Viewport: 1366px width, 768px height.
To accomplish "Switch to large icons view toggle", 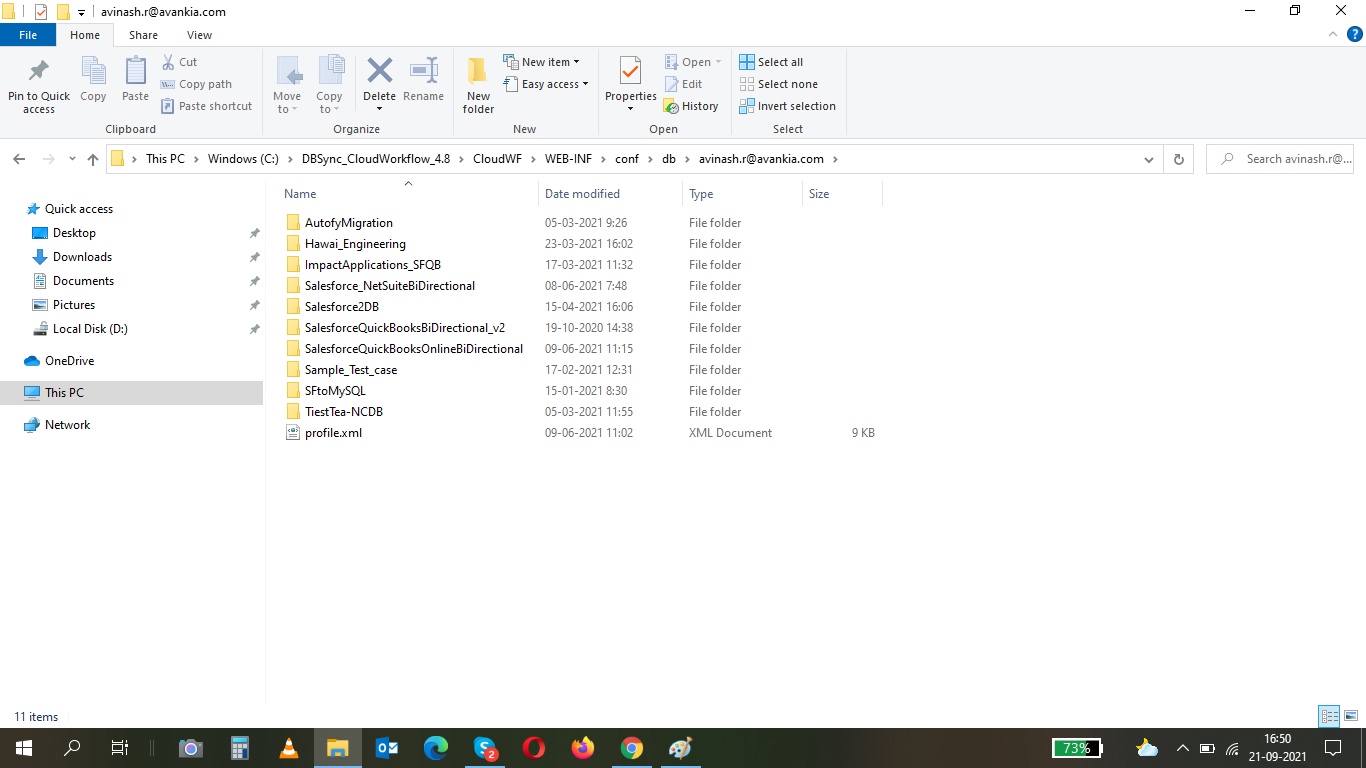I will pyautogui.click(x=1350, y=716).
